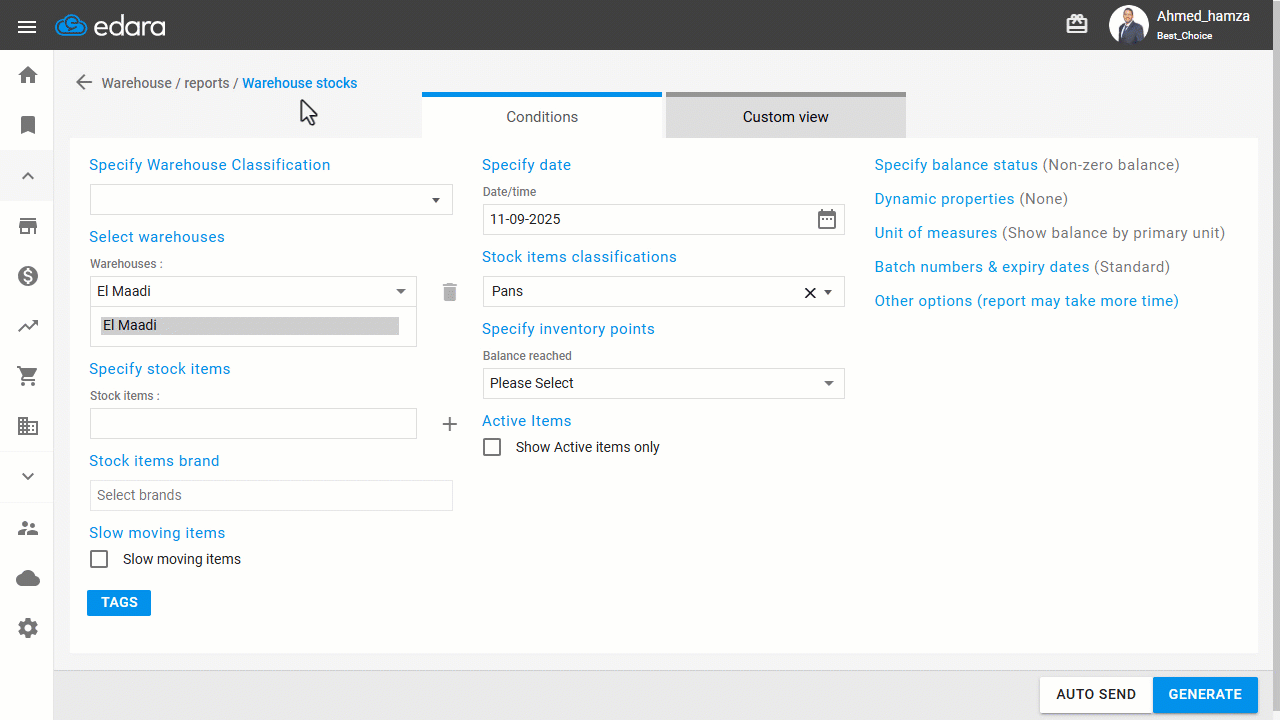
Task: Select the Conditions tab
Action: click(x=542, y=116)
